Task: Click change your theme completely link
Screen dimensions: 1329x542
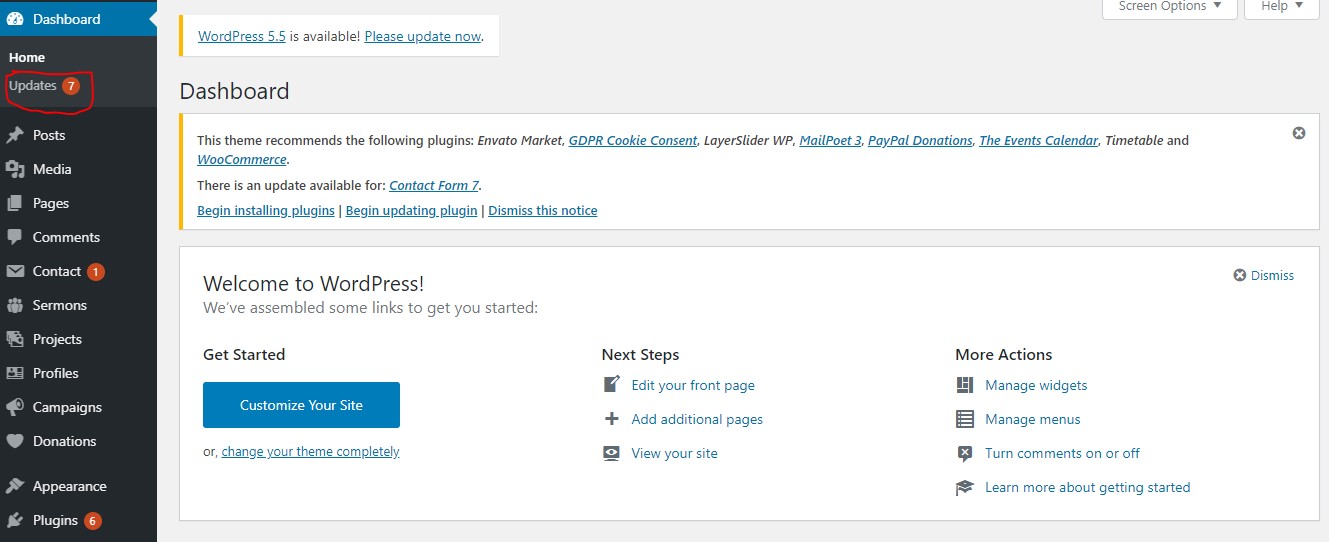Action: [x=311, y=451]
